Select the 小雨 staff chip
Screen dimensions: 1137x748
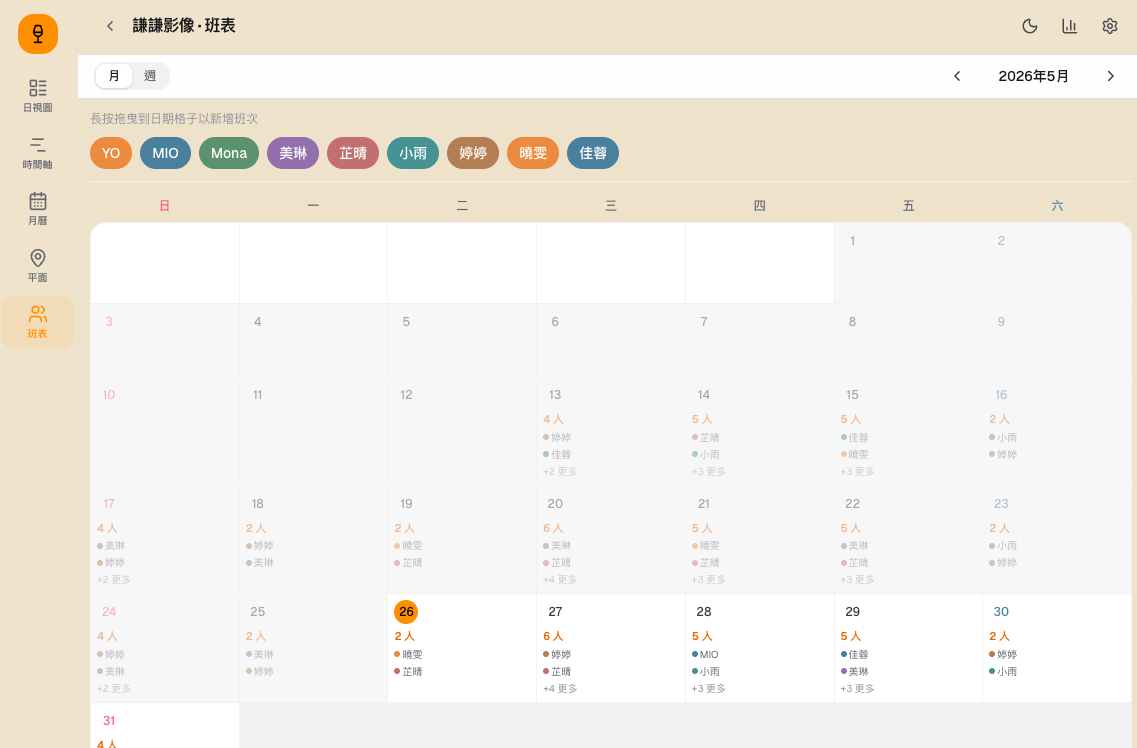tap(413, 153)
